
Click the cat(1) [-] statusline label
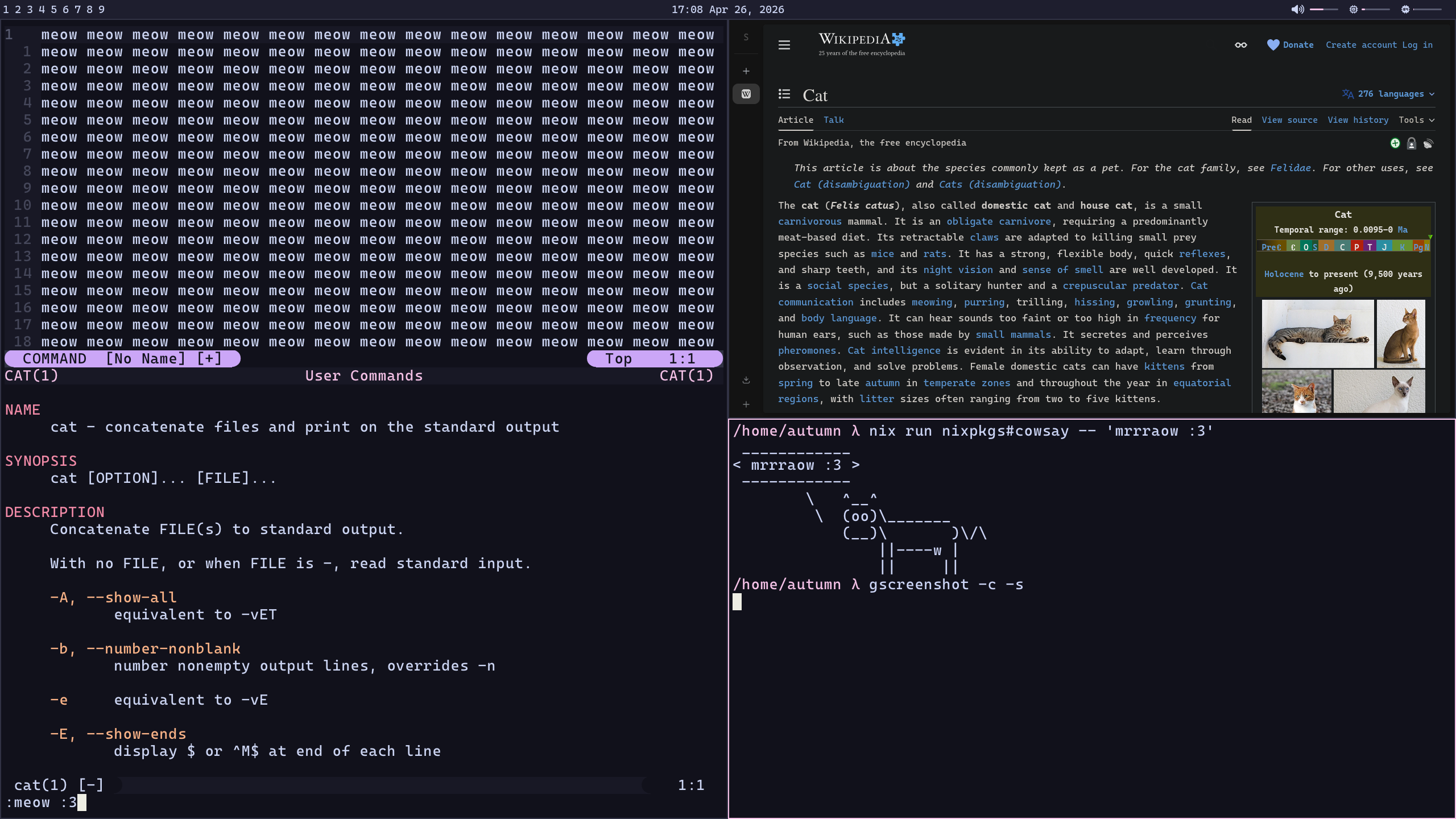pyautogui.click(x=59, y=785)
